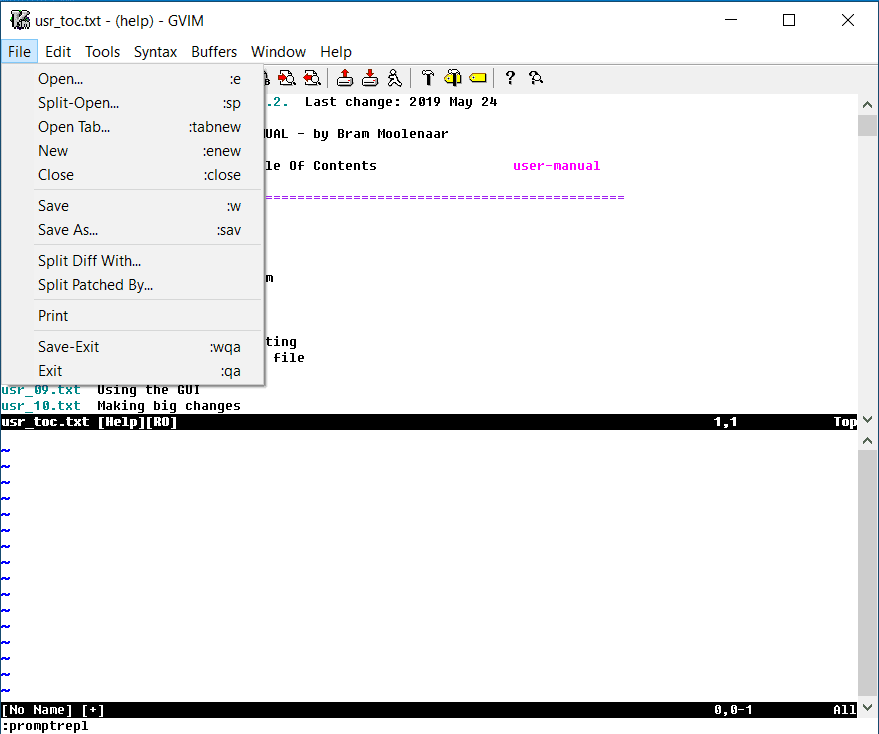Click the top pane scrollbar thumb
879x734 pixels.
click(x=867, y=125)
